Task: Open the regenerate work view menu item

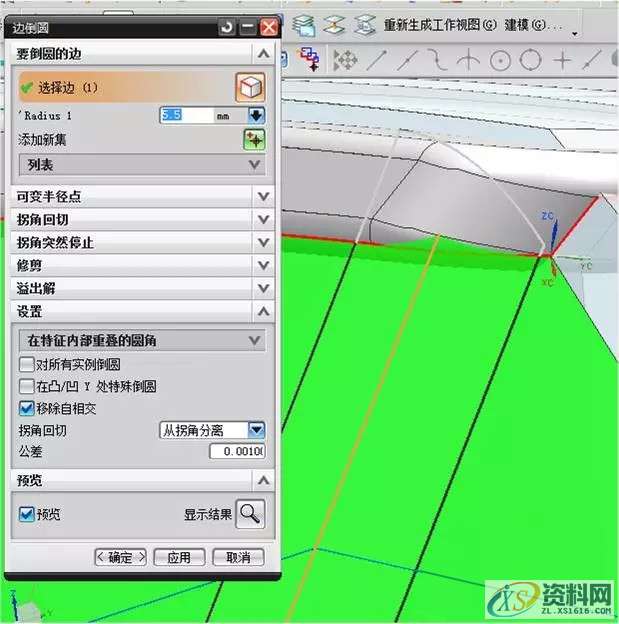Action: (x=440, y=25)
